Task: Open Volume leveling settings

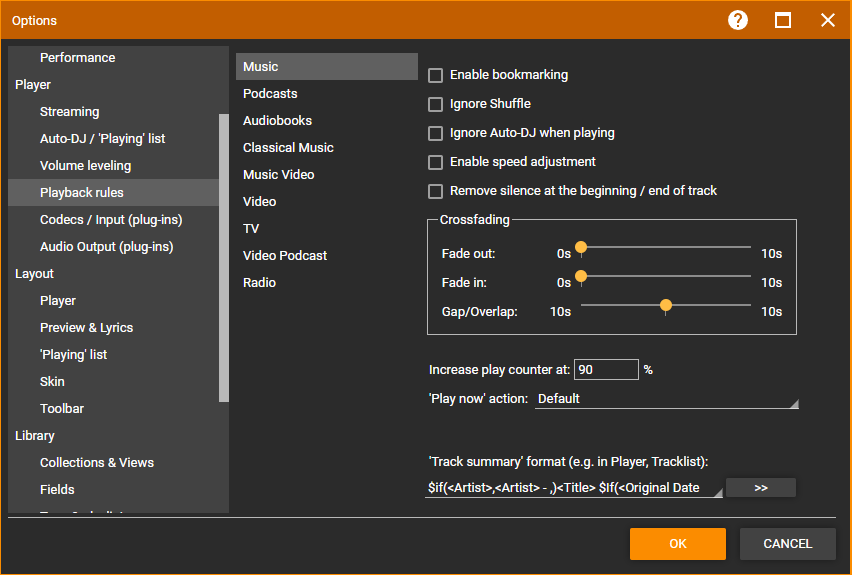Action: pos(114,166)
